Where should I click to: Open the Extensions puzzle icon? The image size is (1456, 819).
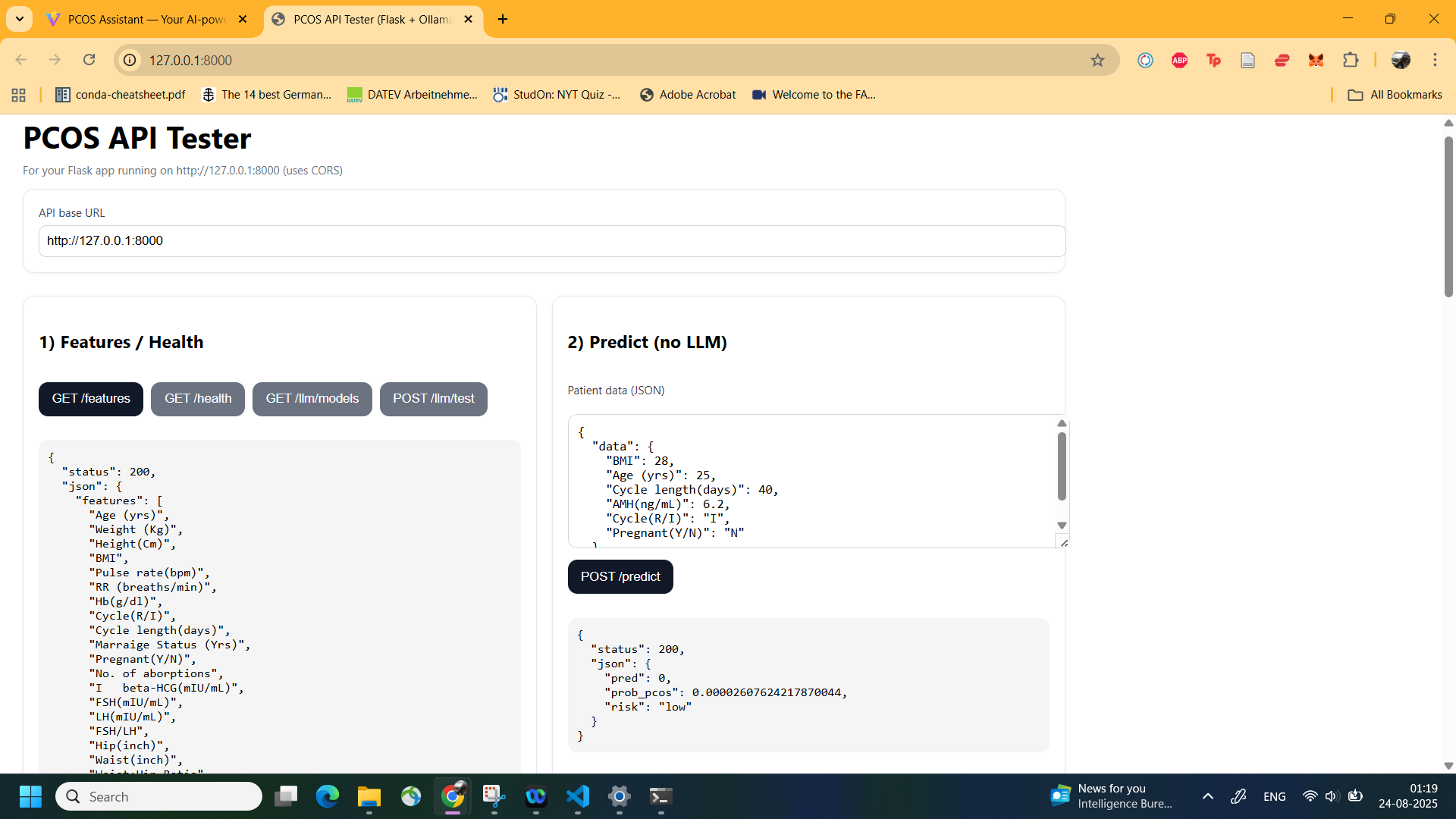[x=1351, y=60]
